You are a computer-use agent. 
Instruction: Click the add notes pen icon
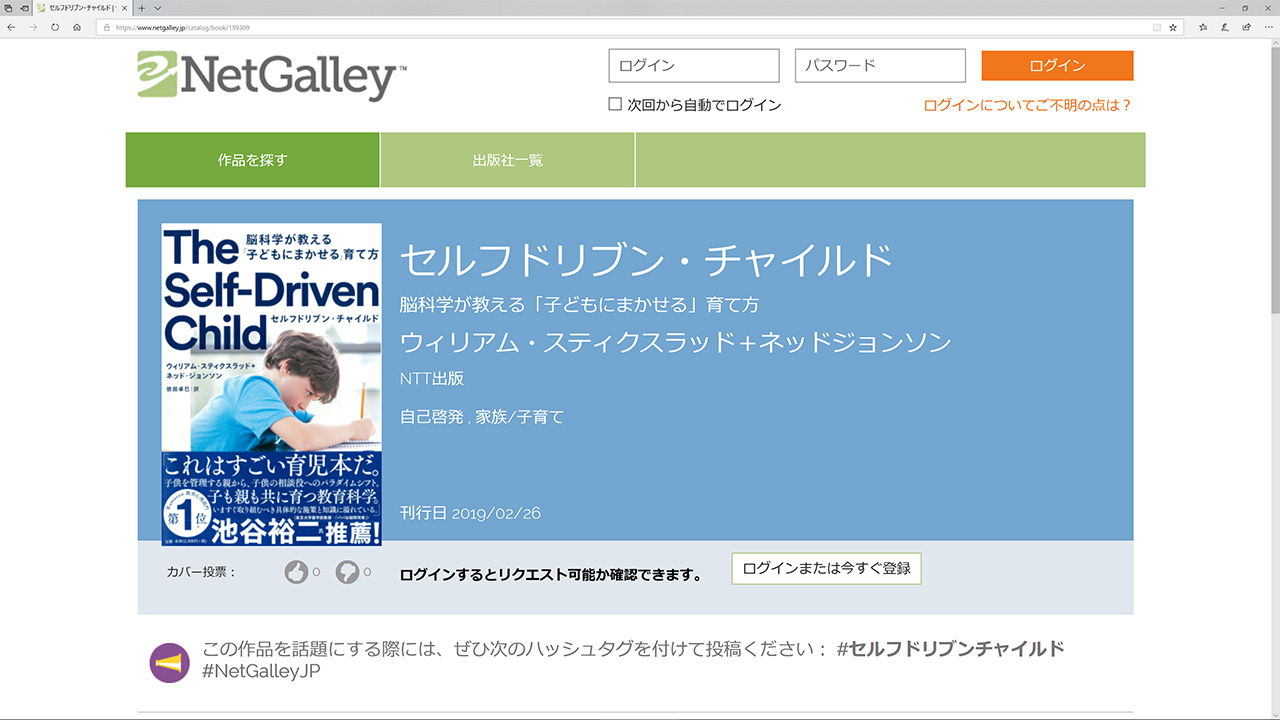[1224, 27]
